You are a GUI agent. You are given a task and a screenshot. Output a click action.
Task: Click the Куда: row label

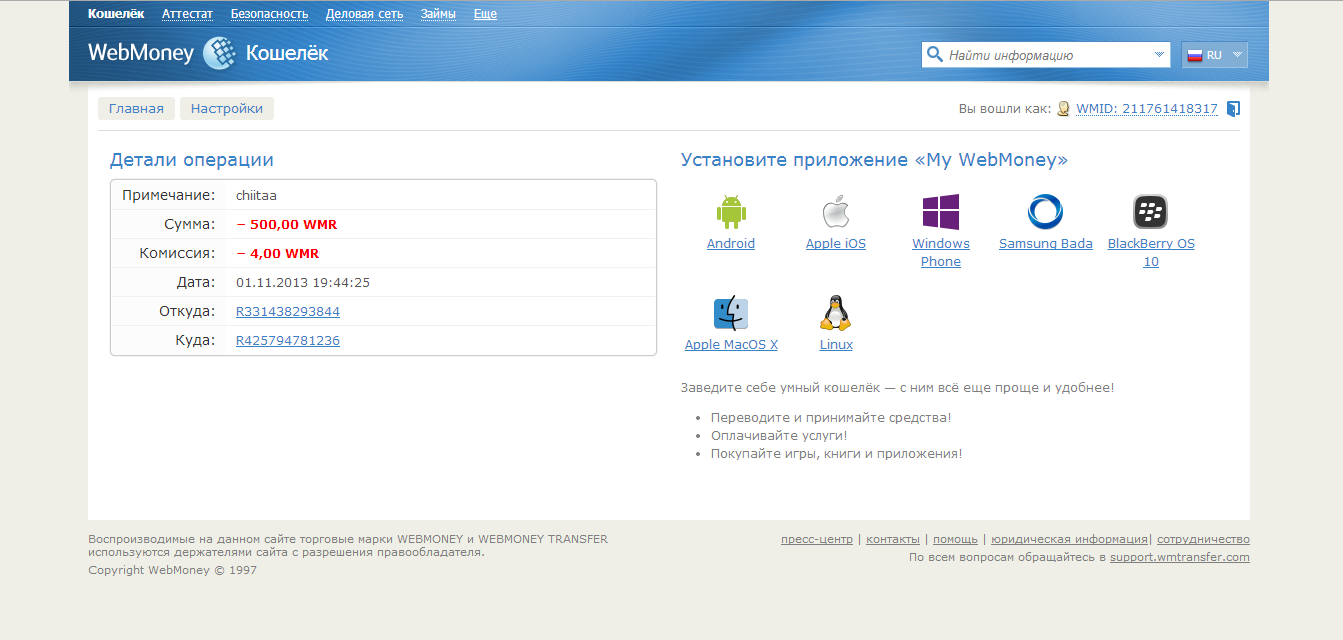(x=196, y=340)
